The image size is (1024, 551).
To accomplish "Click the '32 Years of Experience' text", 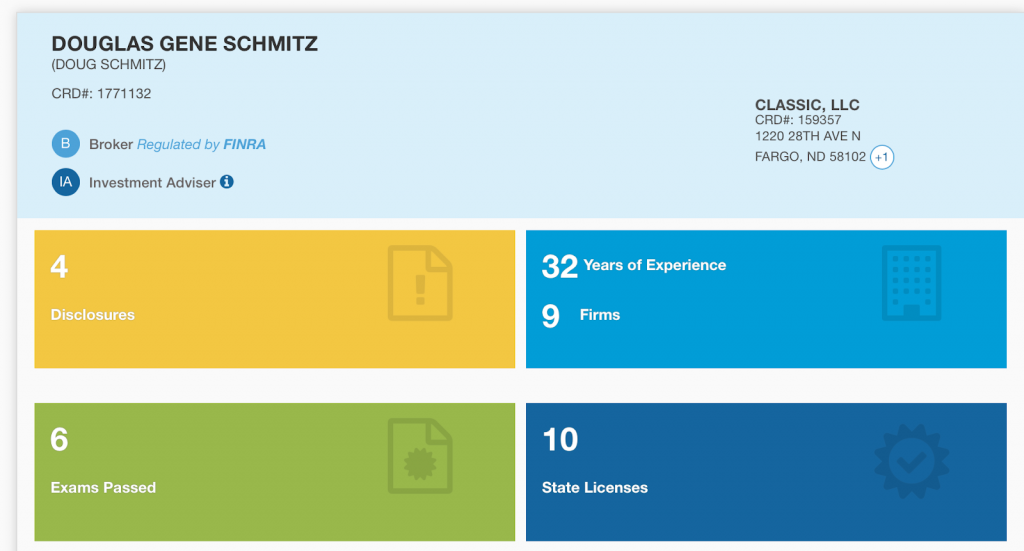I will [x=634, y=266].
